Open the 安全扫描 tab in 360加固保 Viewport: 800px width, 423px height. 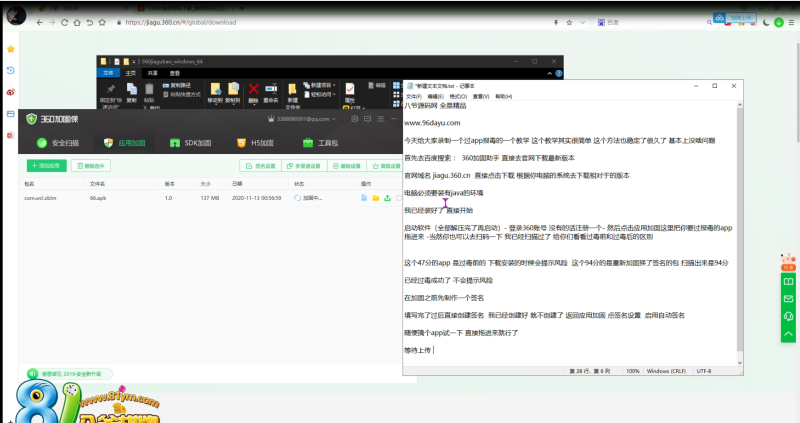58,143
